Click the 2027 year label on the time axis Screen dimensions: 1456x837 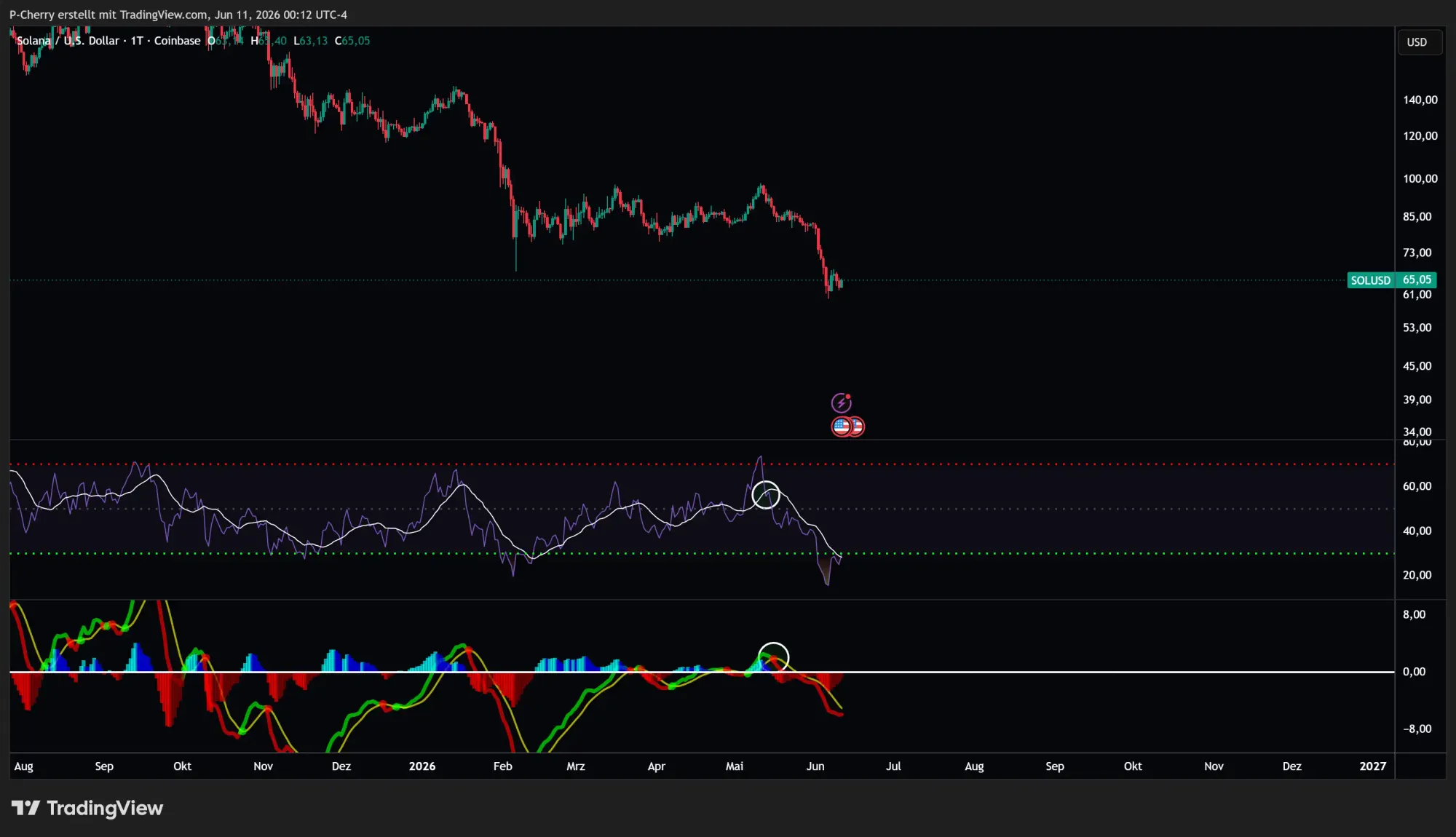pos(1373,766)
